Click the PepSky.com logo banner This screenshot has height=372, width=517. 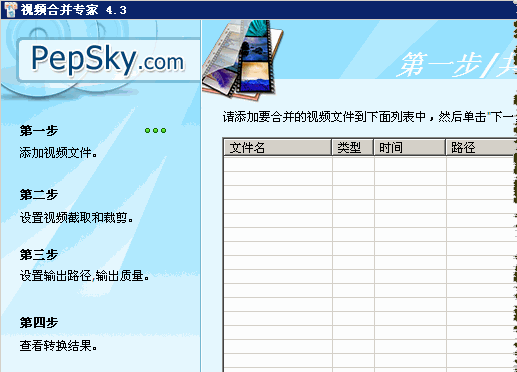108,60
